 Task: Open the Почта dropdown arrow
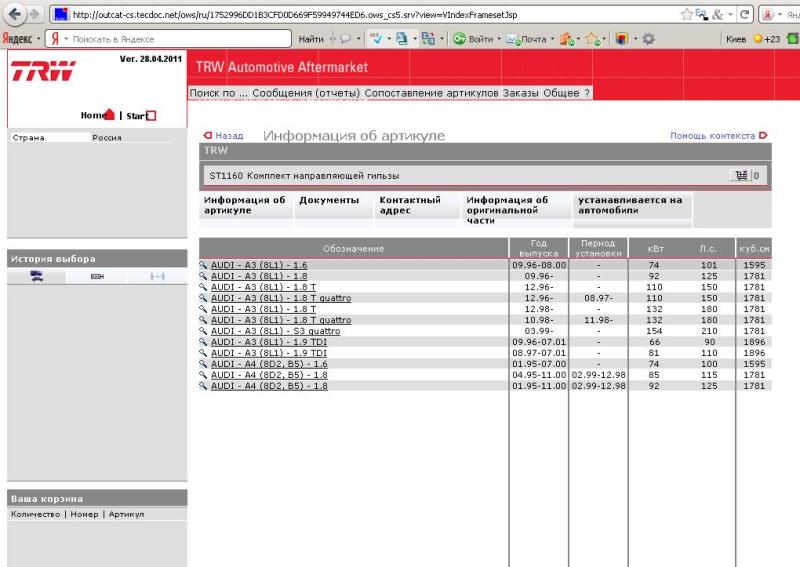553,39
